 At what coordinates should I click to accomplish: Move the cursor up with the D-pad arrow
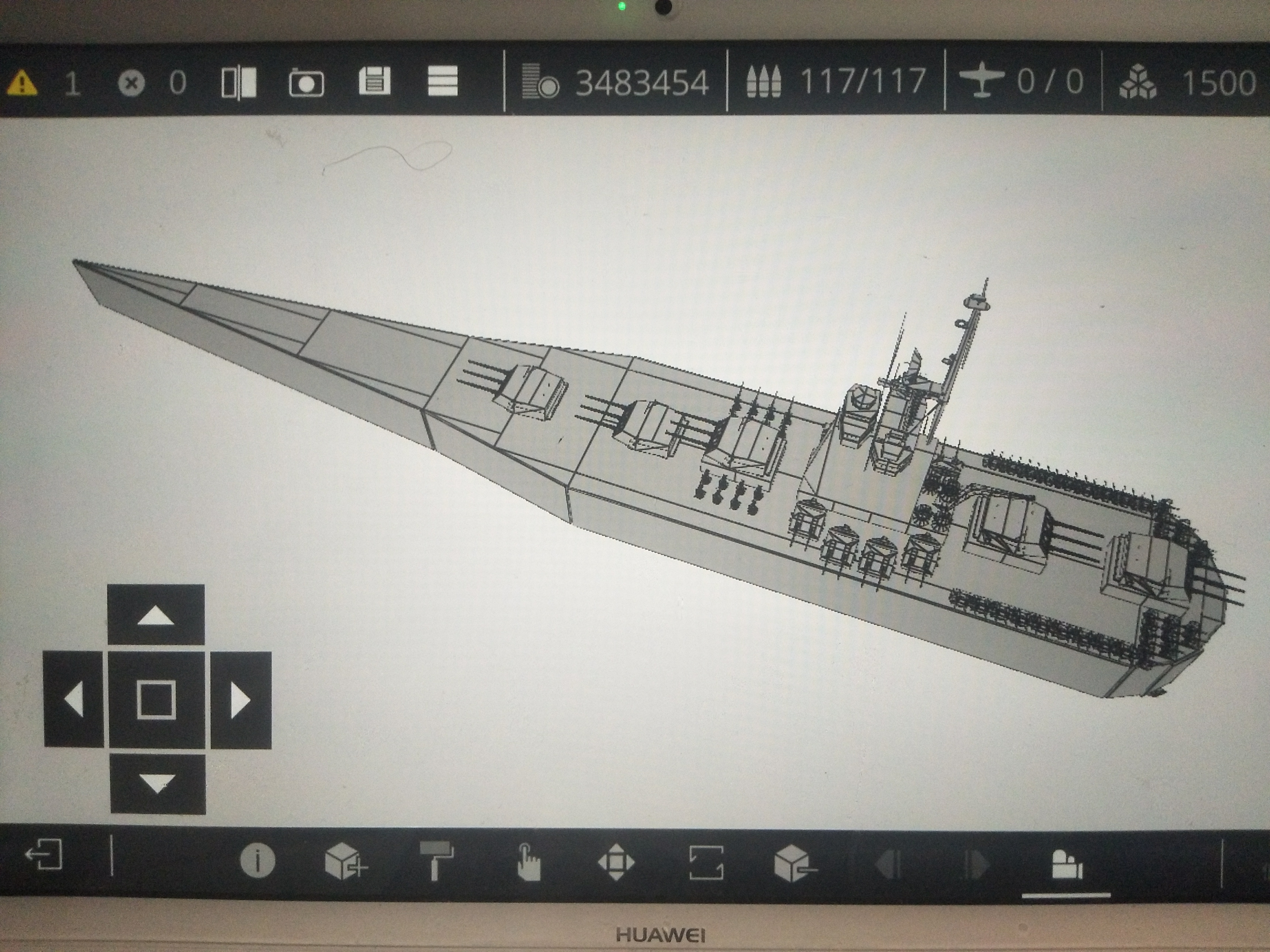click(156, 615)
